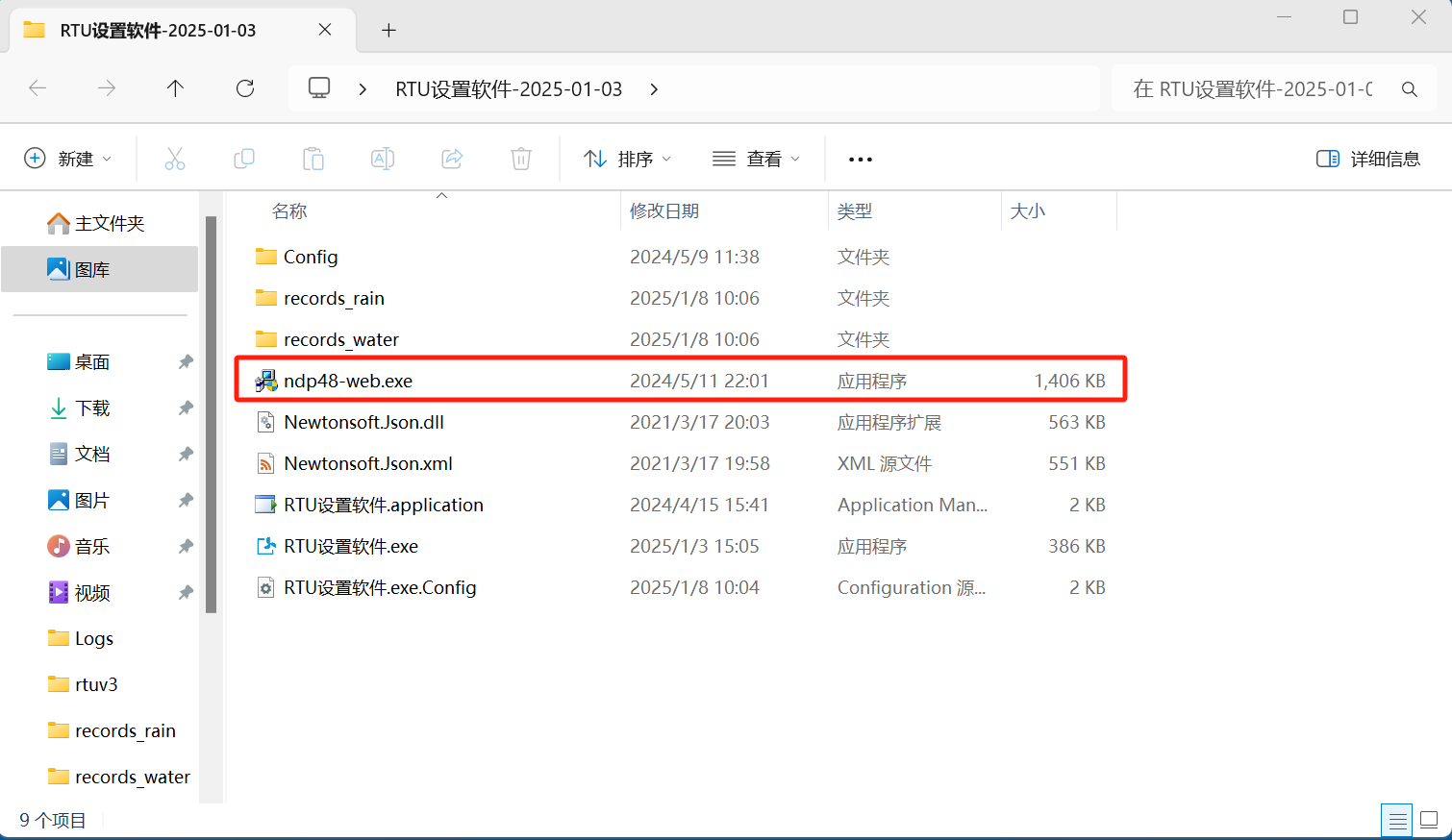Open the 排序 sort dropdown
This screenshot has height=840, width=1452.
tap(627, 159)
